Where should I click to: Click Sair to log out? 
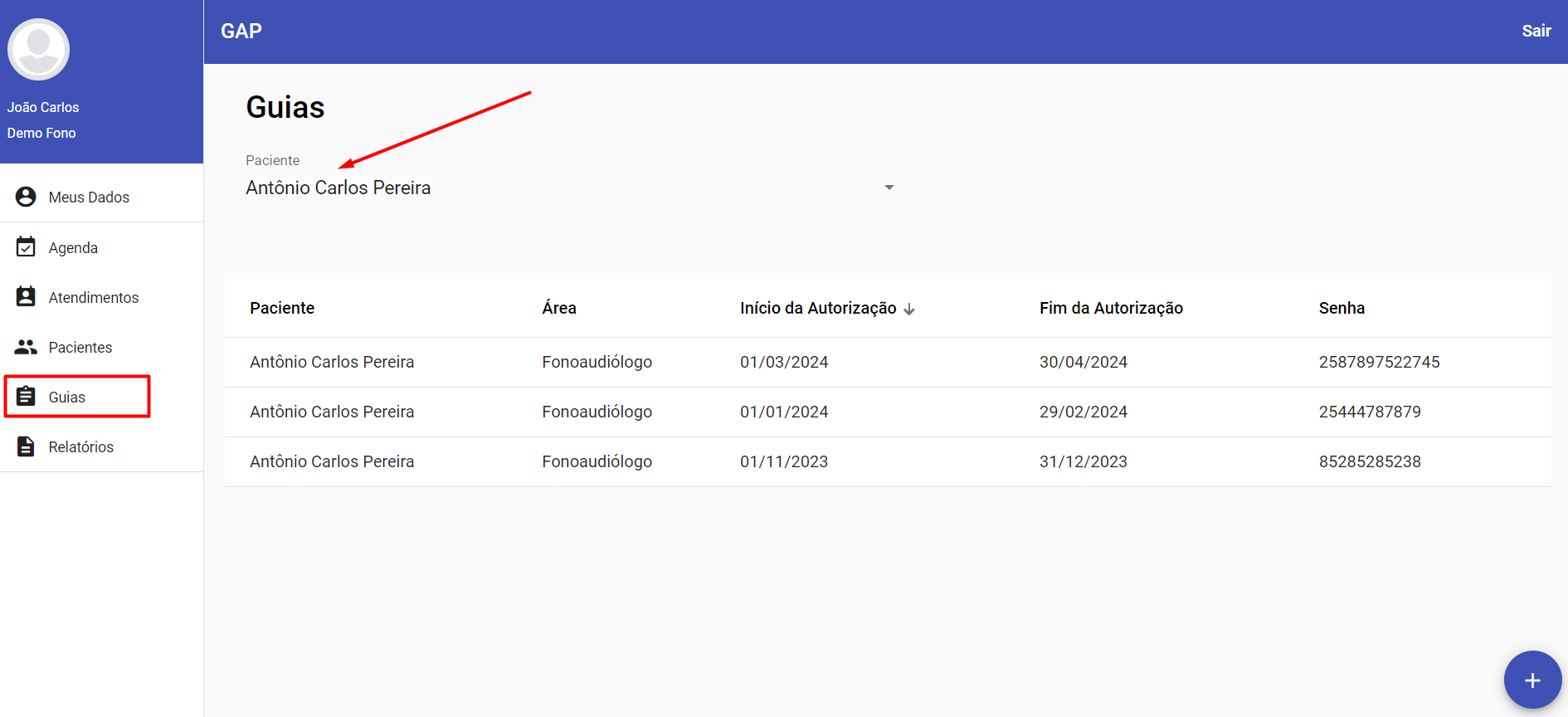click(x=1536, y=31)
